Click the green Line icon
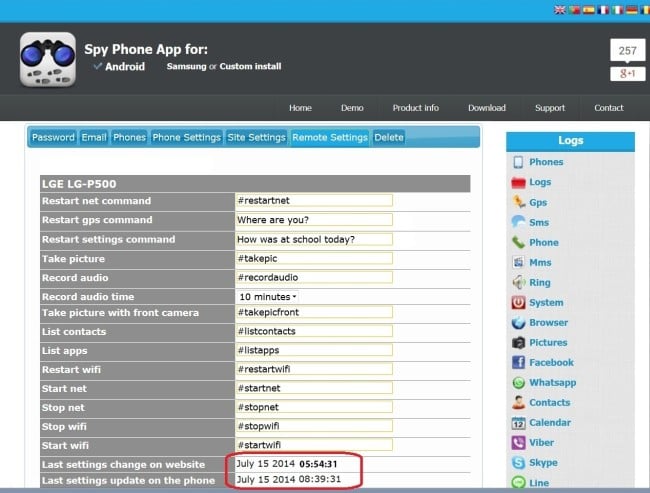Image resolution: width=650 pixels, height=493 pixels. tap(518, 482)
